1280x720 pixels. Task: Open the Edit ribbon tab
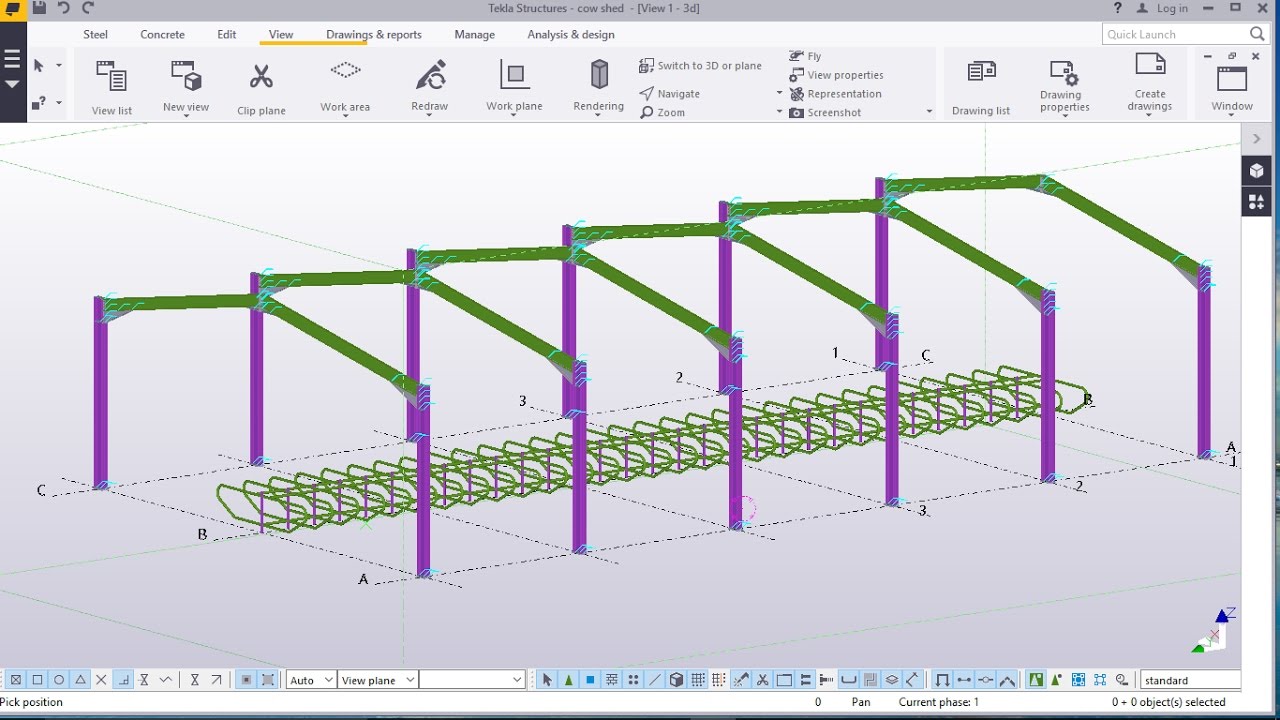[227, 34]
